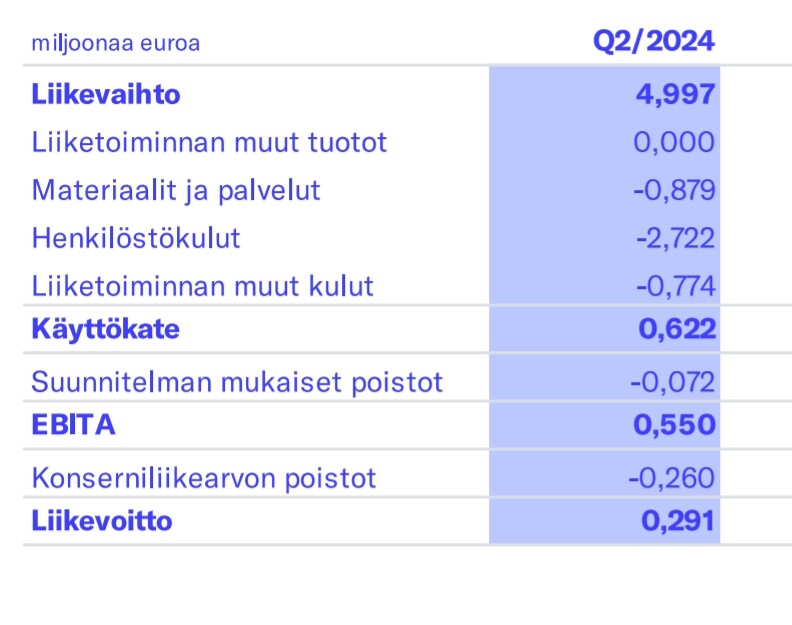Select the "miljoonaa euroa" unit label
This screenshot has width=792, height=625.
click(x=115, y=43)
